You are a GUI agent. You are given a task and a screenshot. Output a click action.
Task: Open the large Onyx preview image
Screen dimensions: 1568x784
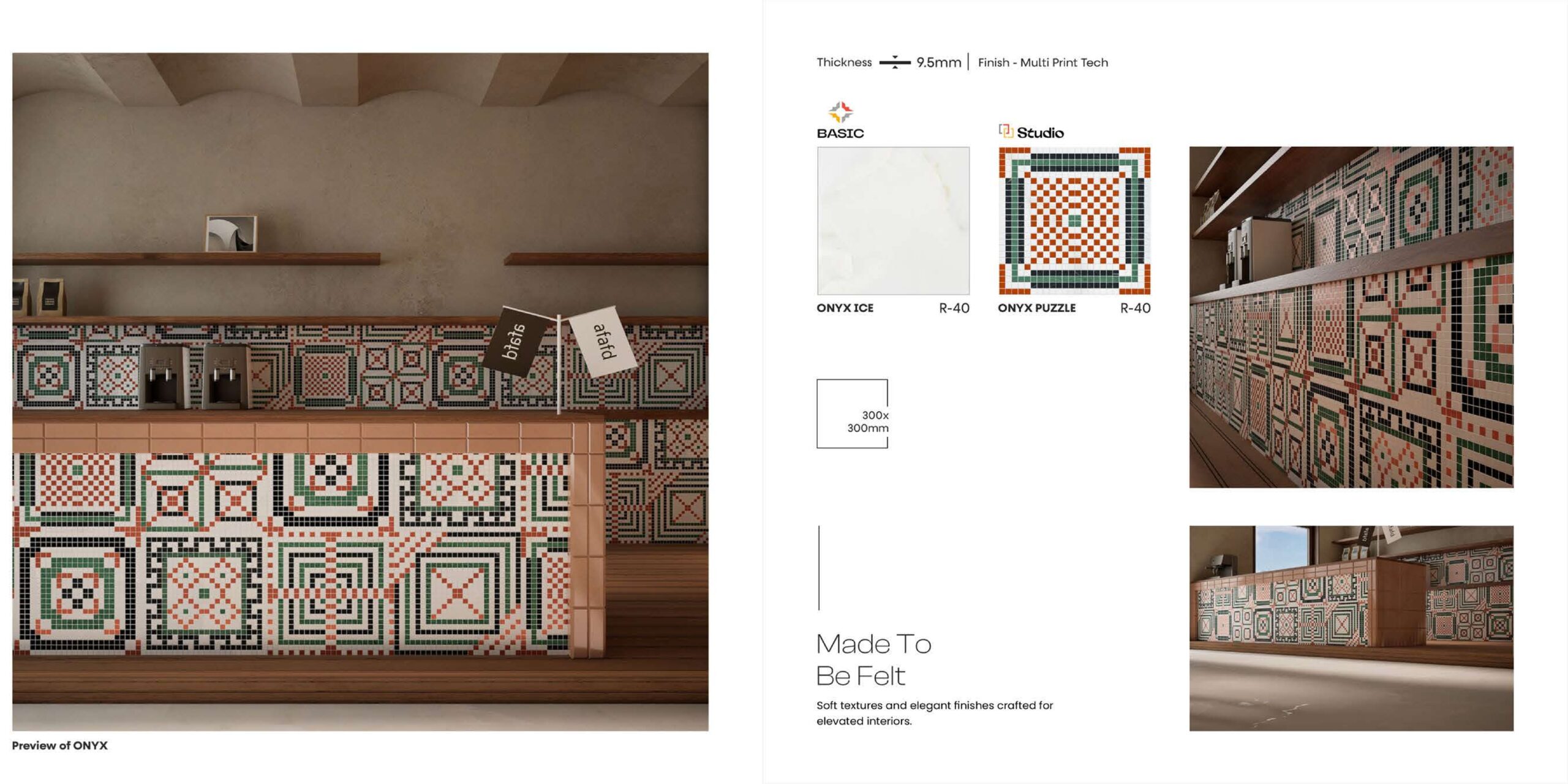pos(360,391)
